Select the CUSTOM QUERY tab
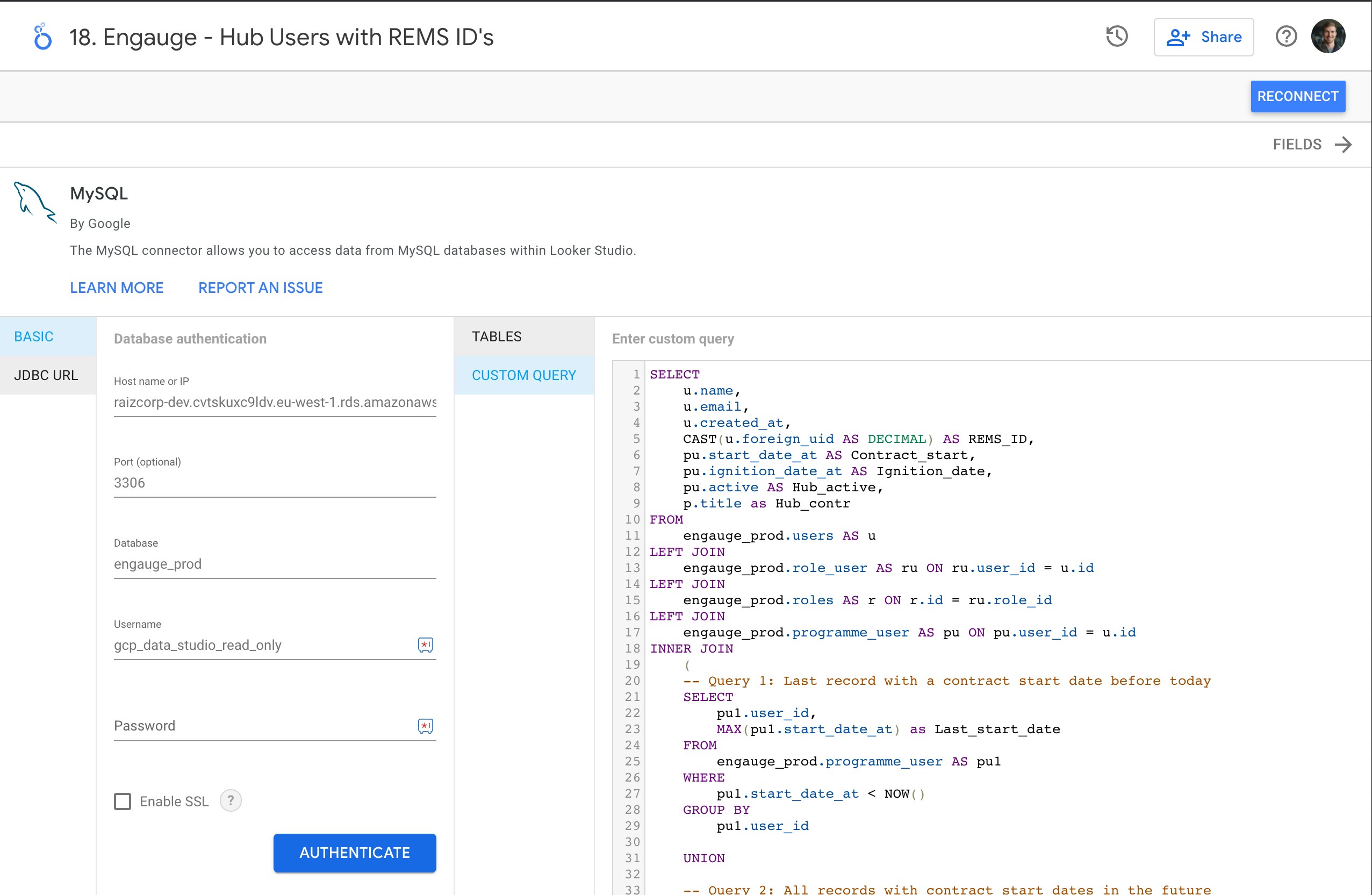The width and height of the screenshot is (1372, 895). (523, 375)
